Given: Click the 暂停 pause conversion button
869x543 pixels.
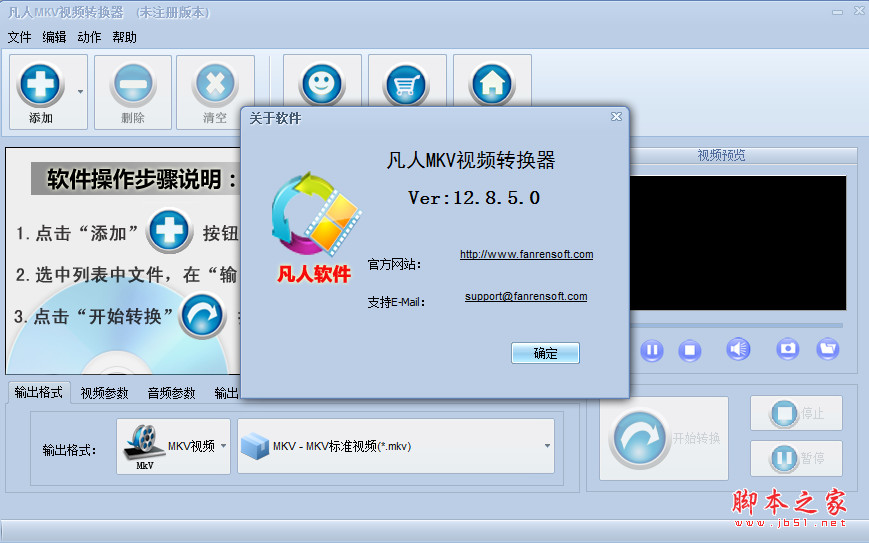Looking at the screenshot, I should tap(796, 458).
